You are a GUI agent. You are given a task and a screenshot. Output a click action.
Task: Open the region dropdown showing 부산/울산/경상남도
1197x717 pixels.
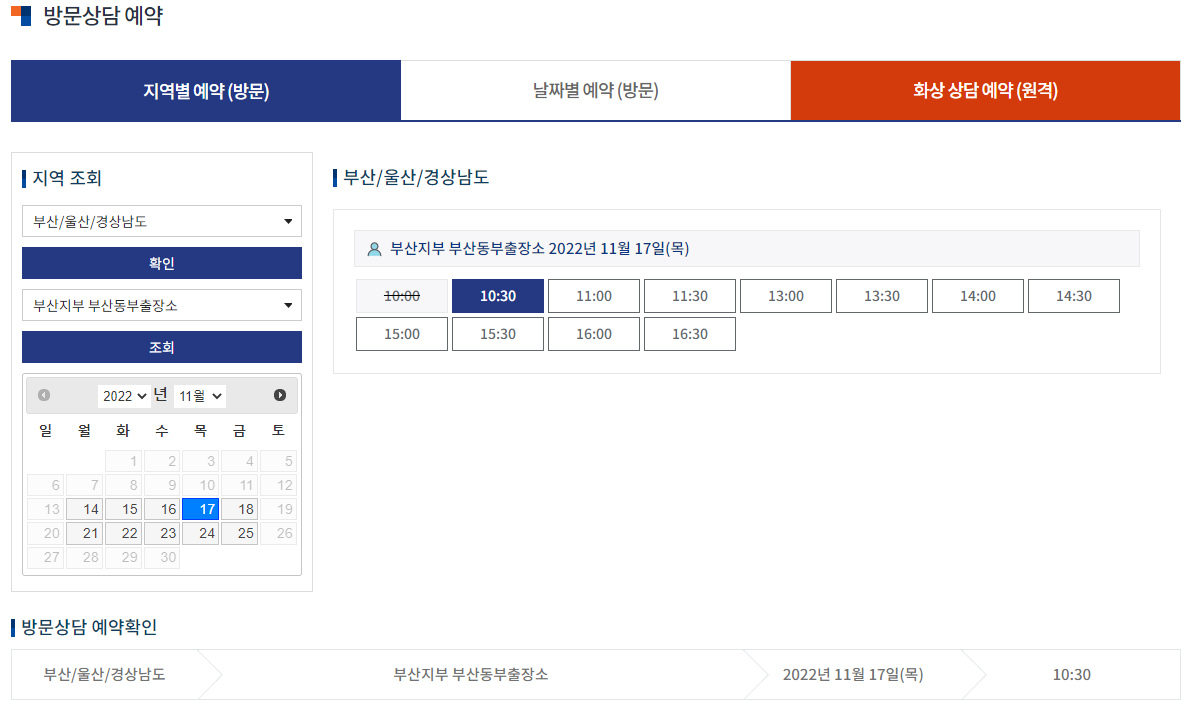(x=161, y=221)
